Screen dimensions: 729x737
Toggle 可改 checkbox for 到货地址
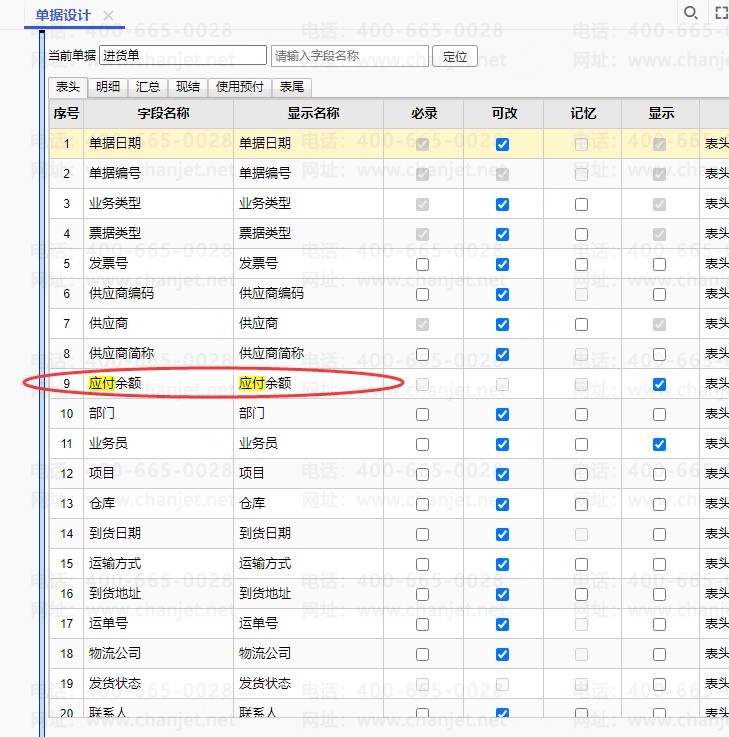point(502,595)
